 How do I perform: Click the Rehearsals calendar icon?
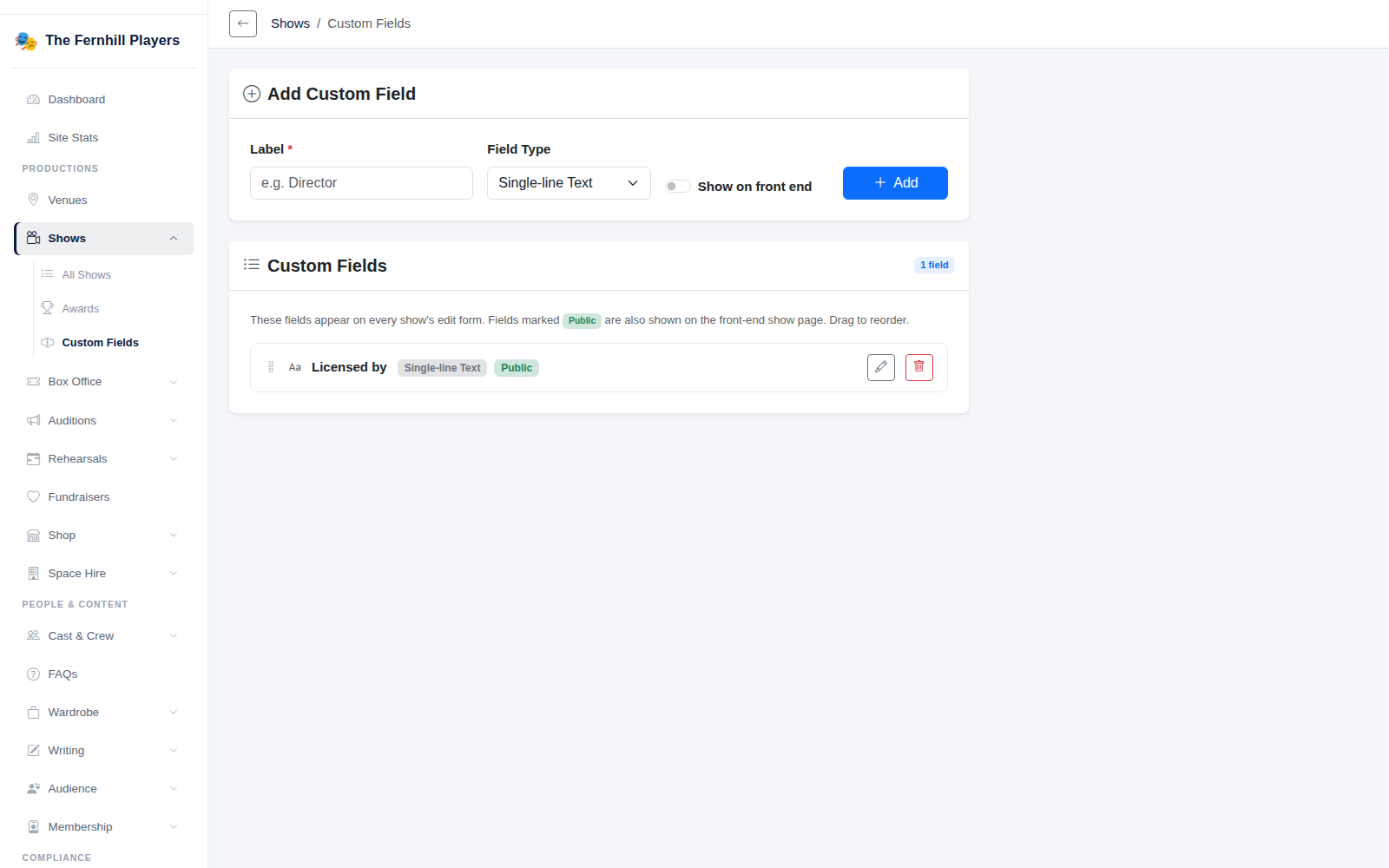point(33,458)
